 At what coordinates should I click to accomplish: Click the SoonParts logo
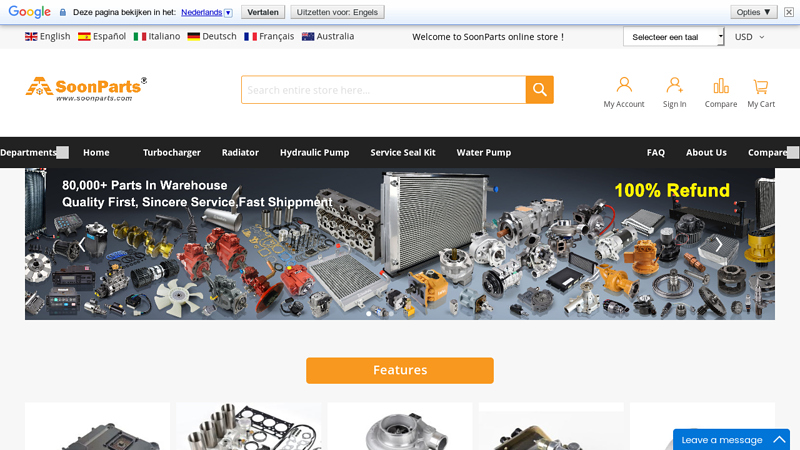coord(86,89)
